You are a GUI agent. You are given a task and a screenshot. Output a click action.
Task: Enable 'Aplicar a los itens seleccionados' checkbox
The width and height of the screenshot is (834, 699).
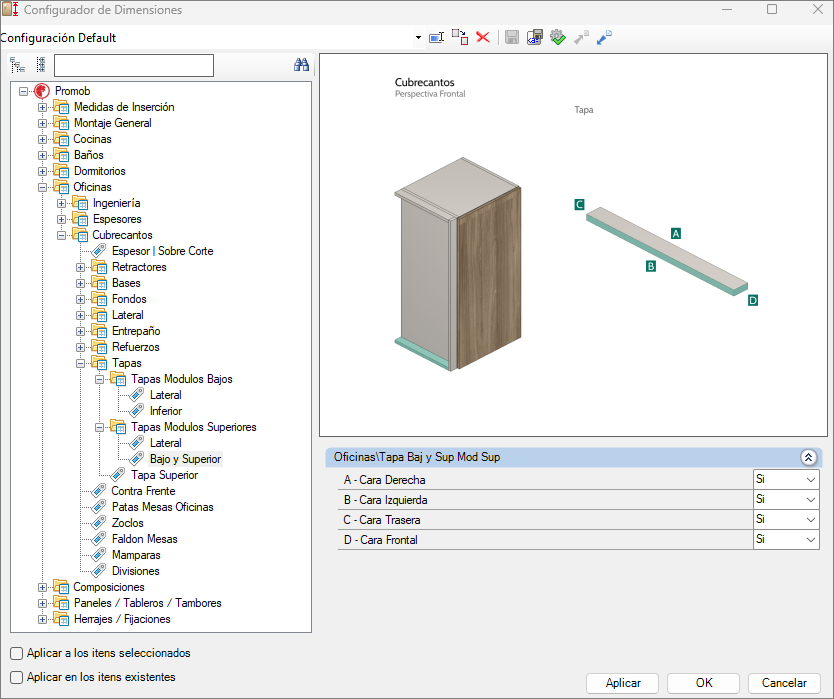[17, 653]
